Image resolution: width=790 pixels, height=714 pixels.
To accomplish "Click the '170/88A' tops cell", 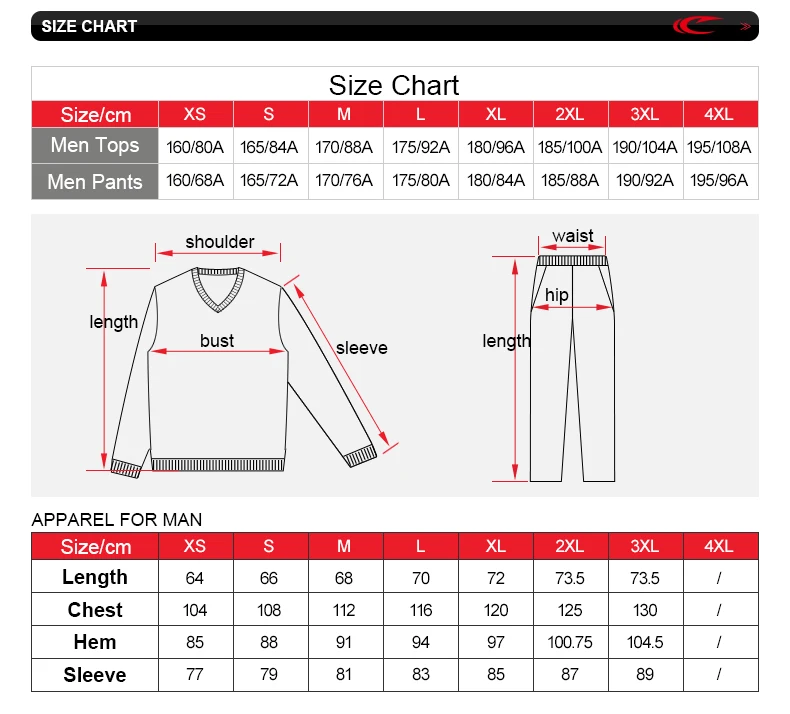I will point(344,147).
